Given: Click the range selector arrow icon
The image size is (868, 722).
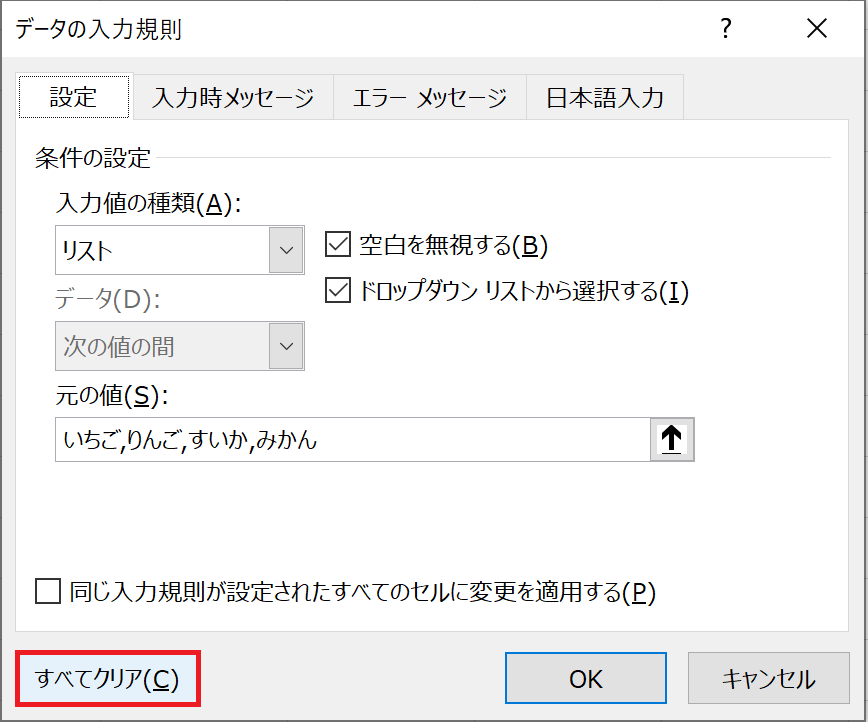Looking at the screenshot, I should (671, 440).
